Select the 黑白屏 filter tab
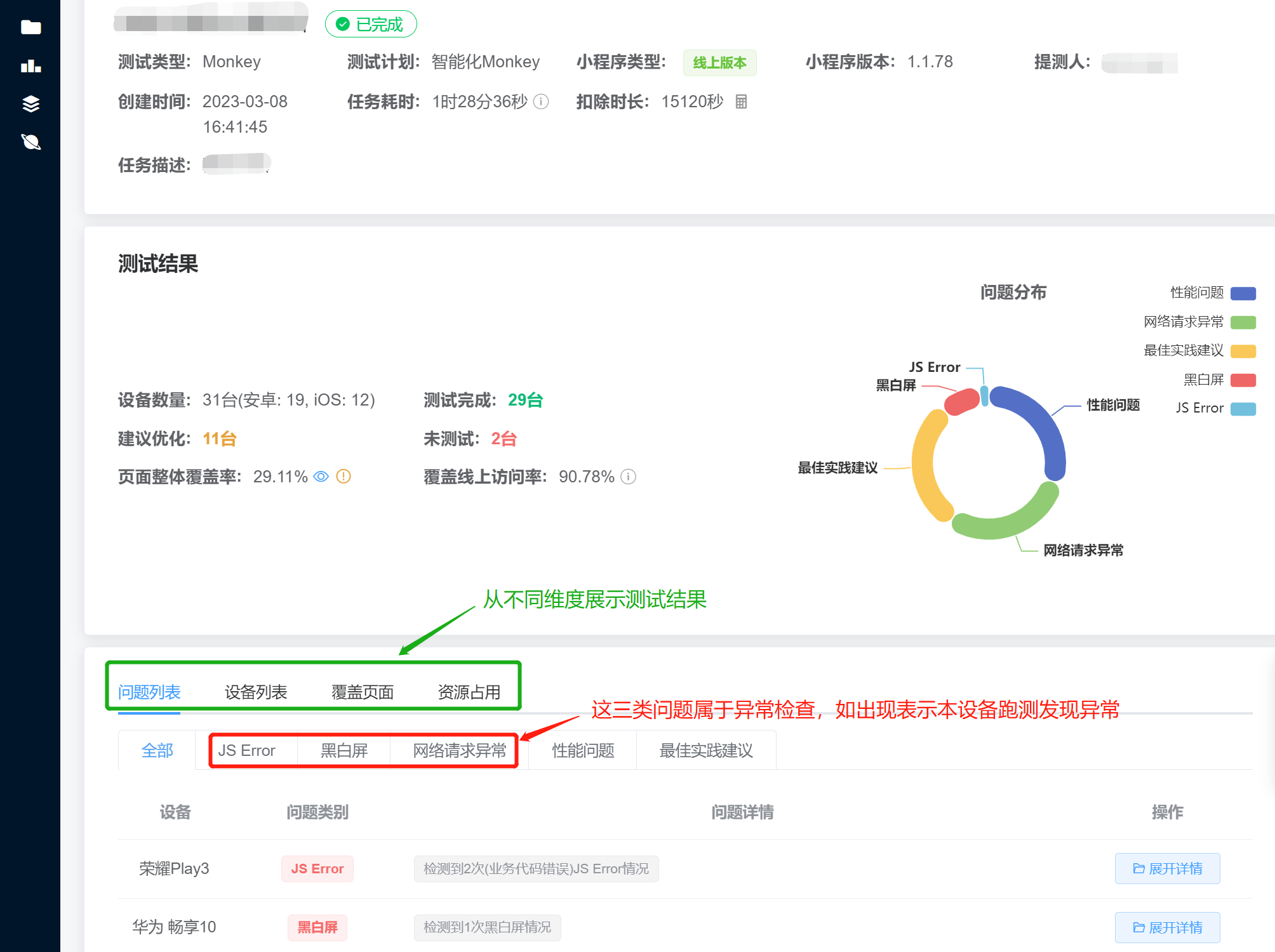This screenshot has width=1275, height=952. [344, 750]
